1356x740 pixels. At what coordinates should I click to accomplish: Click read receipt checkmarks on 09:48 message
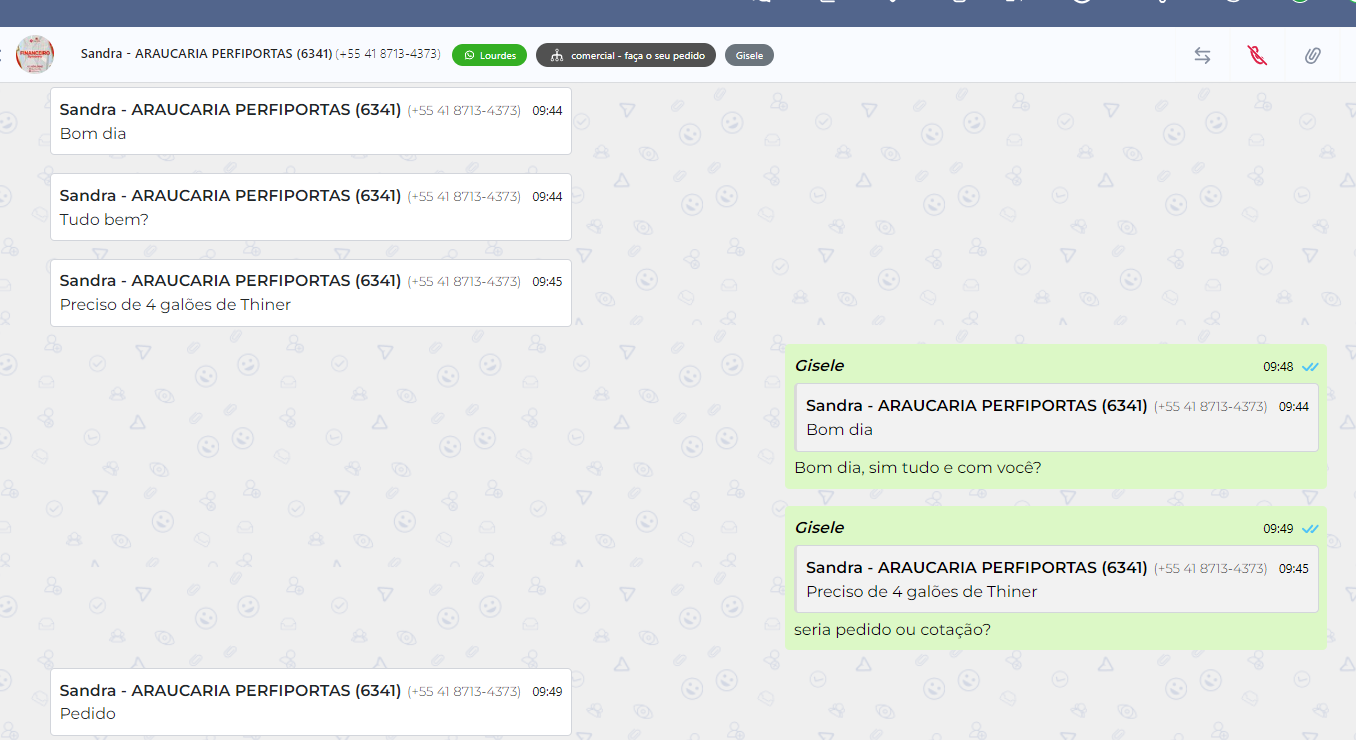(1310, 367)
